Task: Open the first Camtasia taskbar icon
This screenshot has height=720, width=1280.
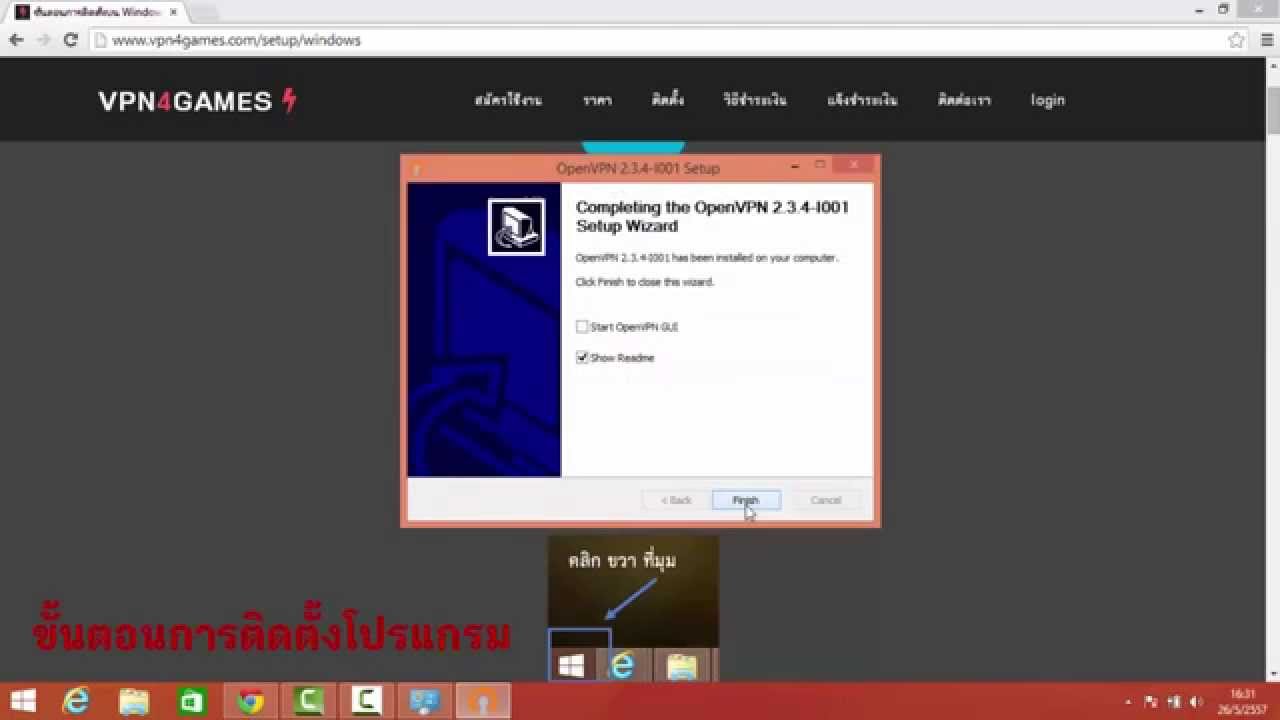Action: click(x=308, y=701)
